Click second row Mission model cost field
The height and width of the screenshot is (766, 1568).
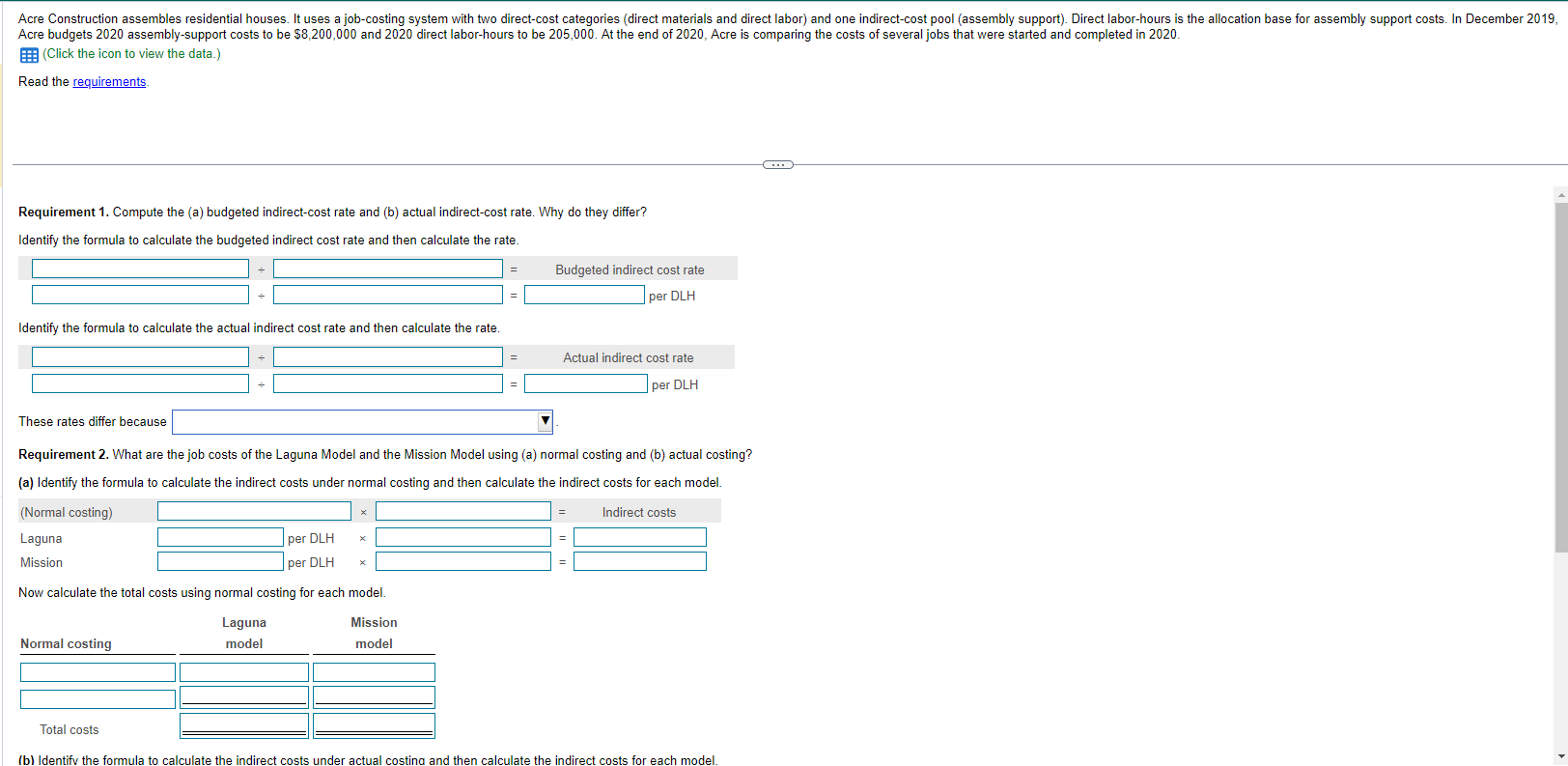(374, 697)
